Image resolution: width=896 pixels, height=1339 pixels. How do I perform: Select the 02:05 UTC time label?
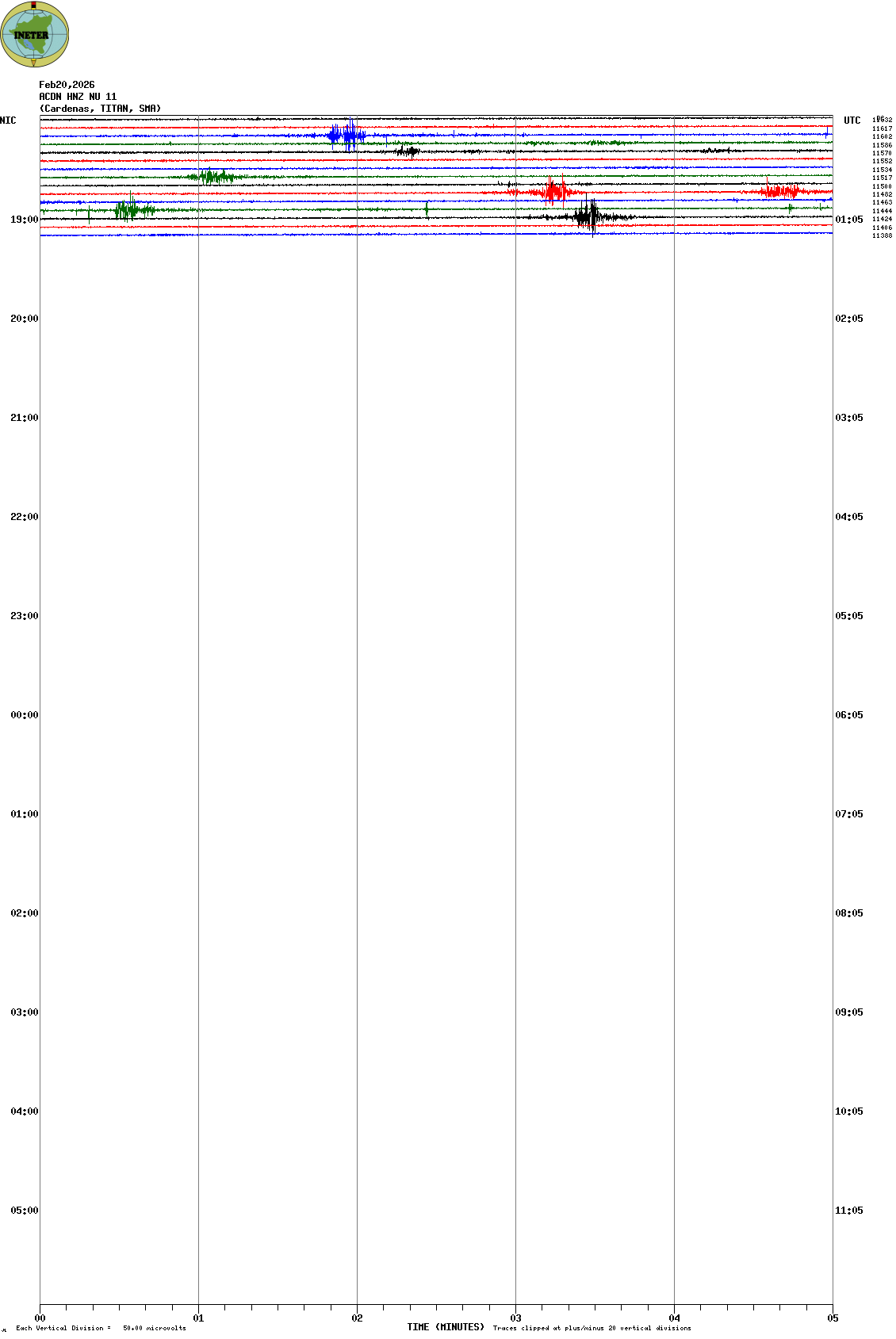(x=848, y=319)
